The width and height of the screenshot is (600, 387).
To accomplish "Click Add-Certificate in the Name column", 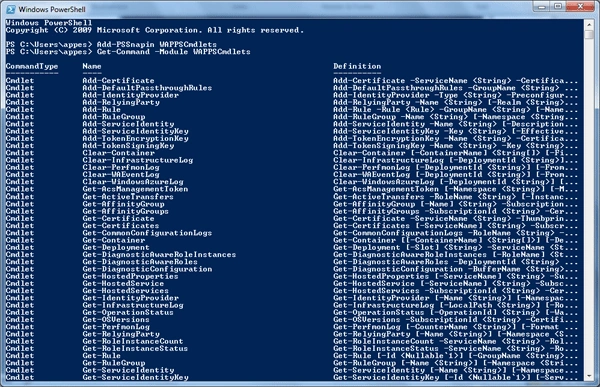I will [x=118, y=81].
